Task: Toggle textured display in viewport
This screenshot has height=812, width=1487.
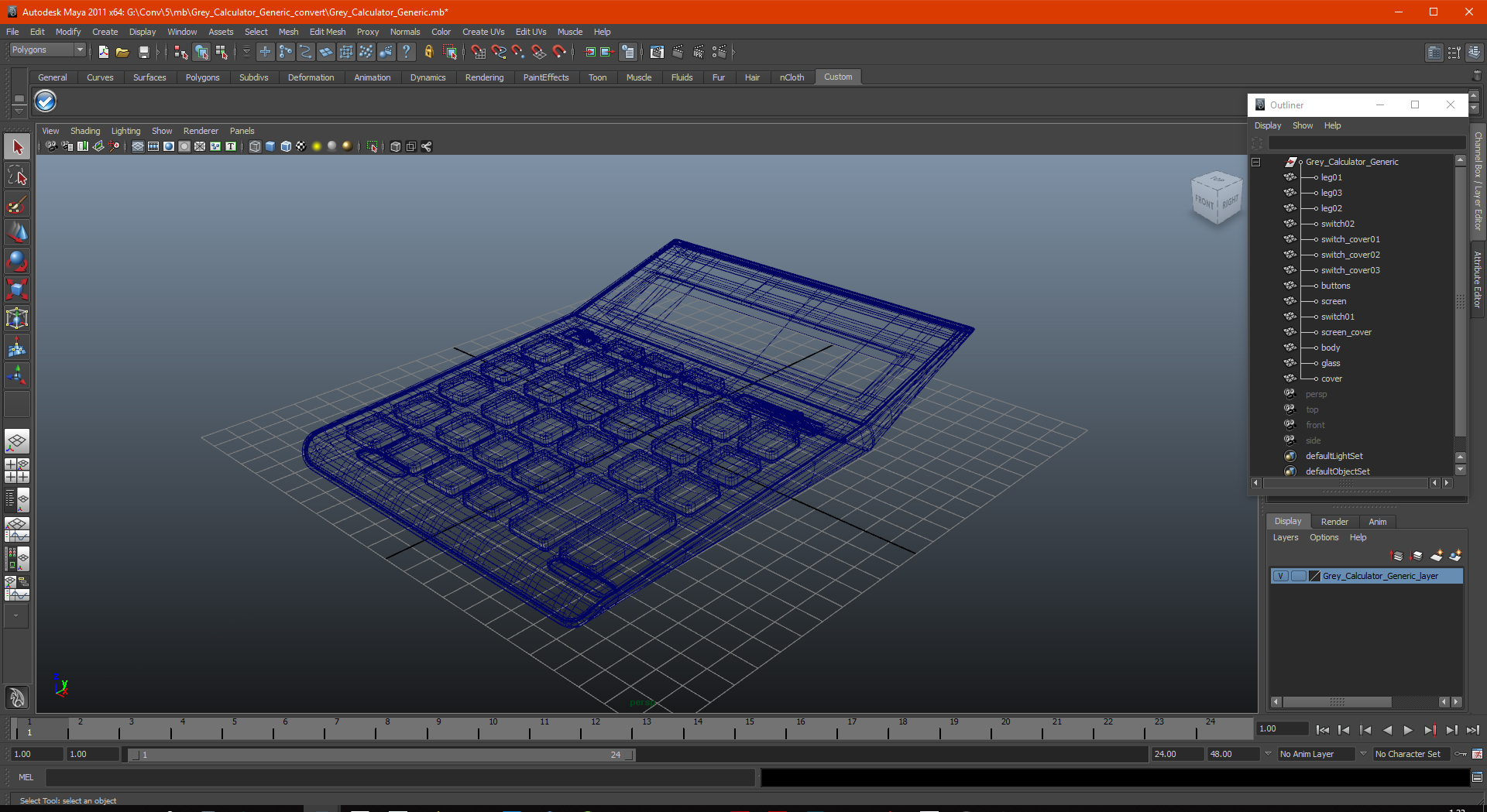Action: click(301, 146)
